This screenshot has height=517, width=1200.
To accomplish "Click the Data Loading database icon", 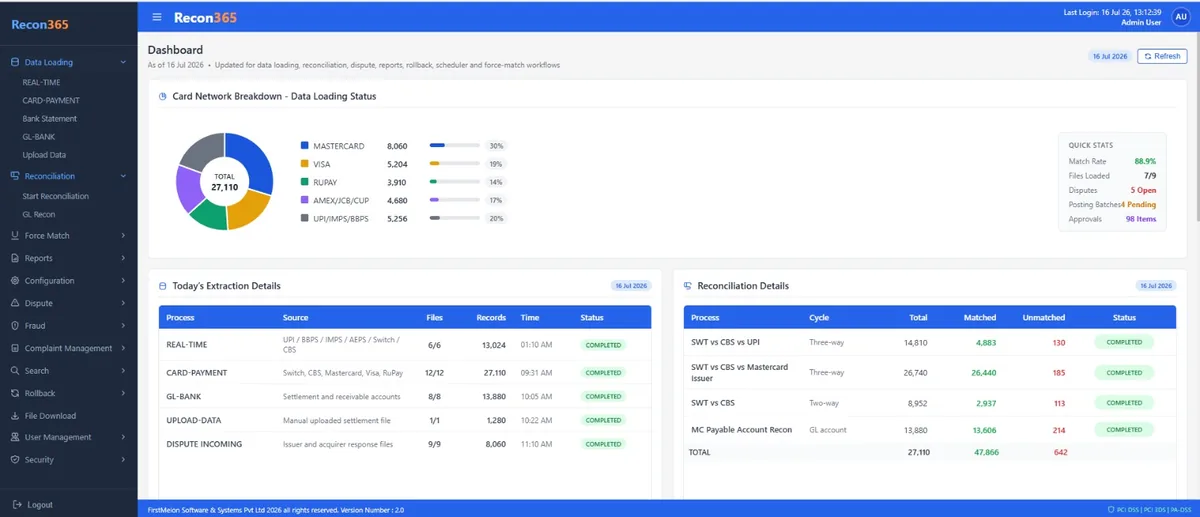I will click(x=15, y=62).
